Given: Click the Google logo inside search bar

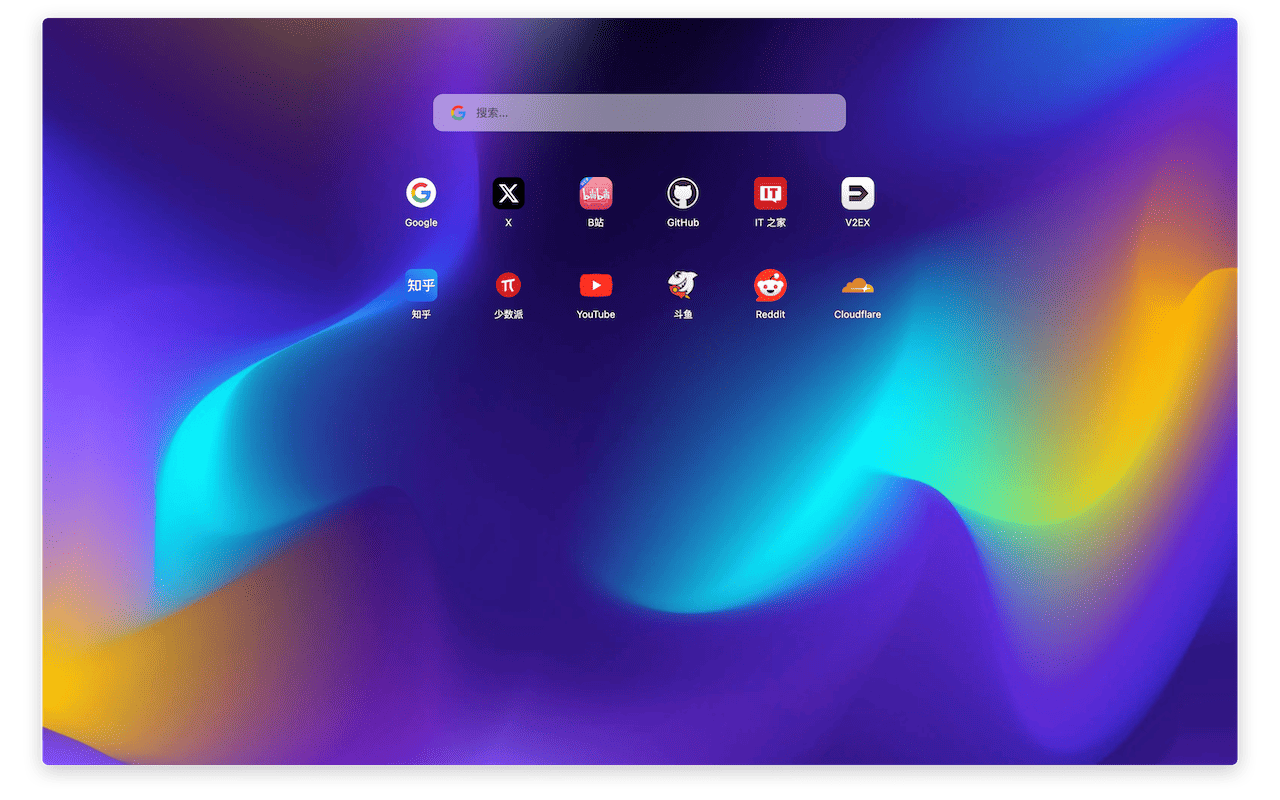Looking at the screenshot, I should click(x=458, y=113).
